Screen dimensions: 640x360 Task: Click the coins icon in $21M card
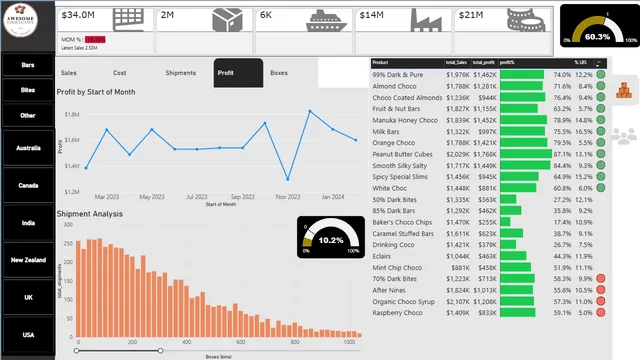coord(526,20)
